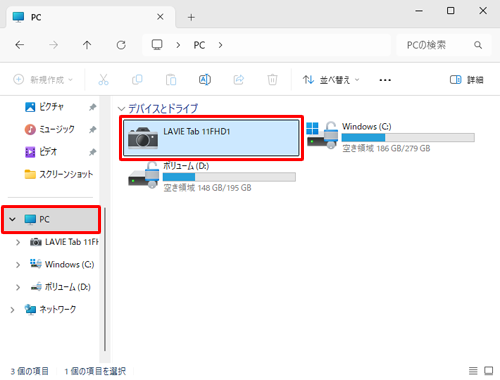Go up one folder level

pos(87,45)
